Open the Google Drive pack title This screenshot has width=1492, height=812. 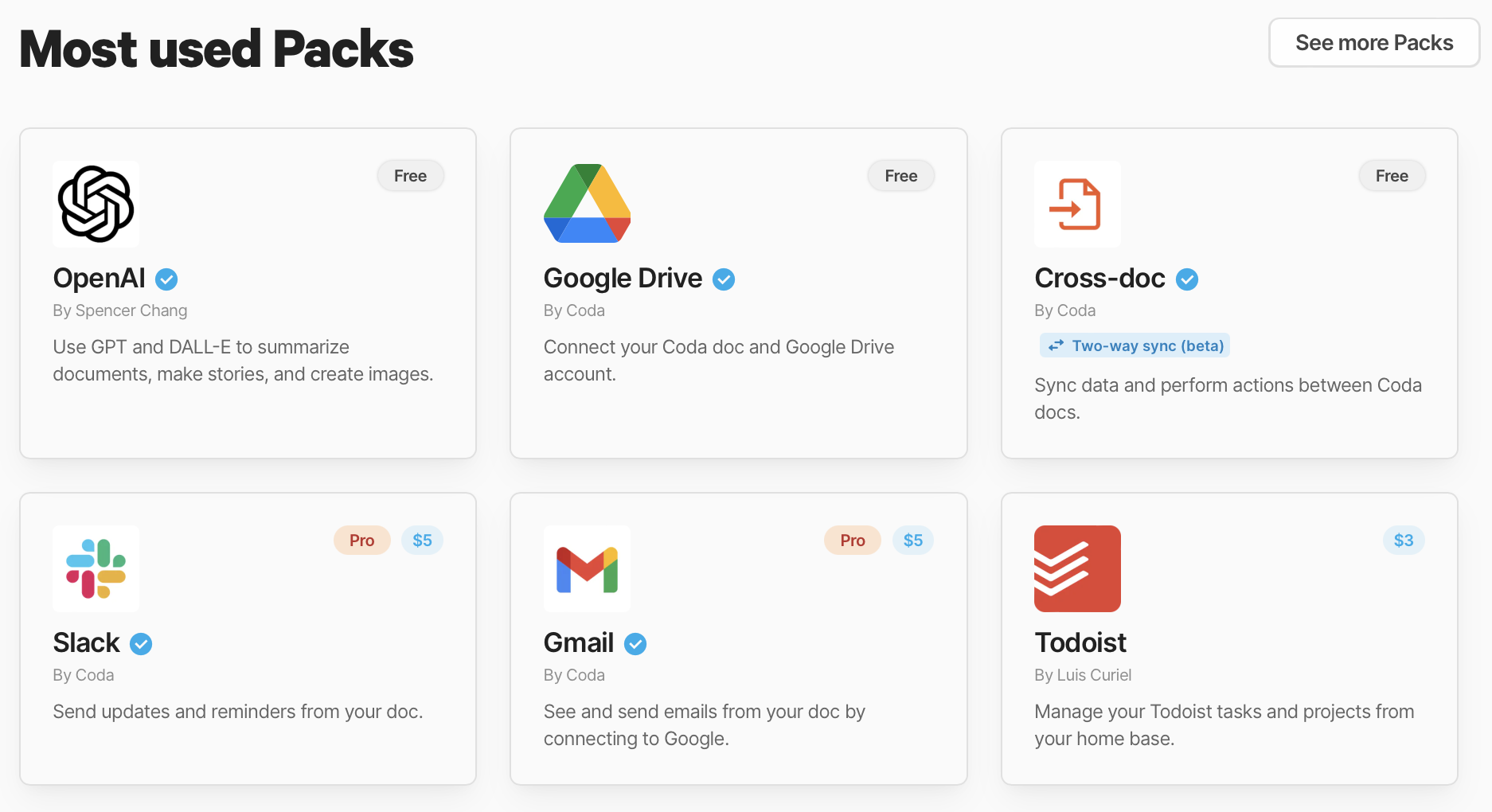point(622,278)
